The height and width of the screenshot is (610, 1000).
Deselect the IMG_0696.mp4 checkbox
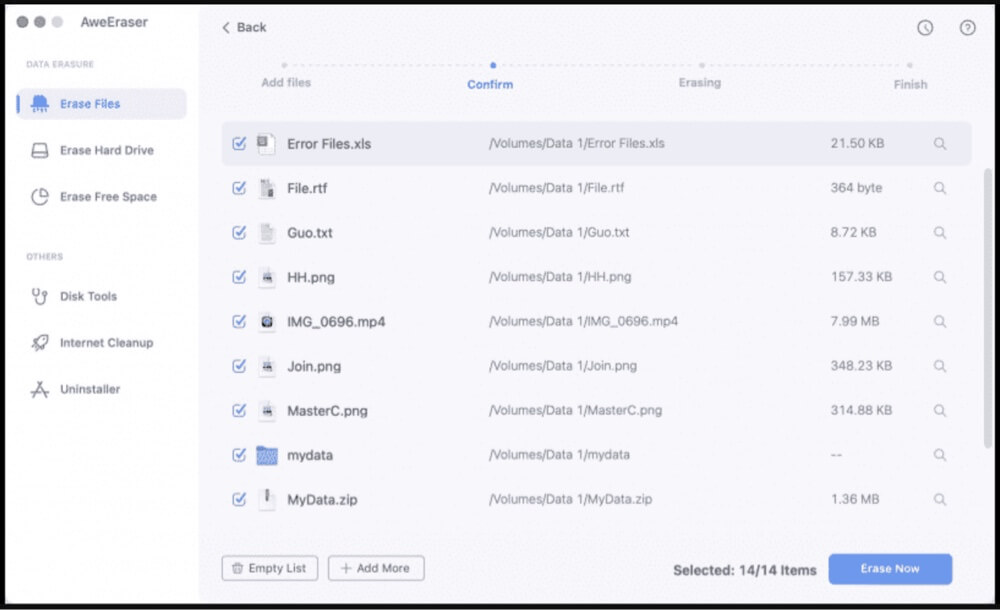[239, 321]
